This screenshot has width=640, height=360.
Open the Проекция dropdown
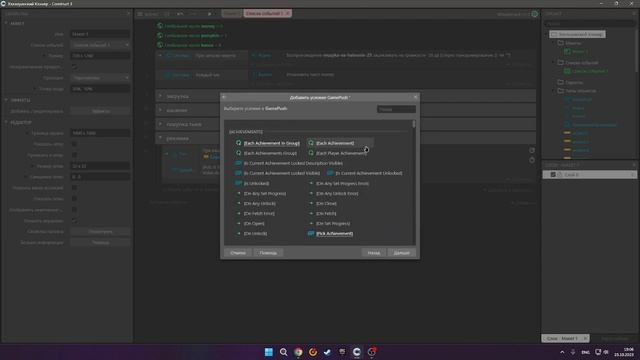tap(100, 78)
